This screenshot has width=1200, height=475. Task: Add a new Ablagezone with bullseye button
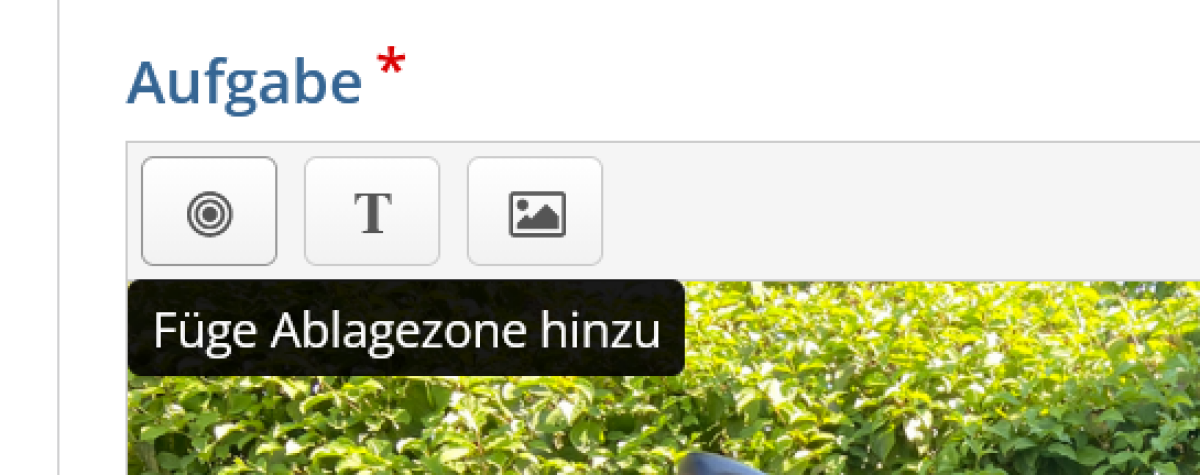click(x=209, y=211)
